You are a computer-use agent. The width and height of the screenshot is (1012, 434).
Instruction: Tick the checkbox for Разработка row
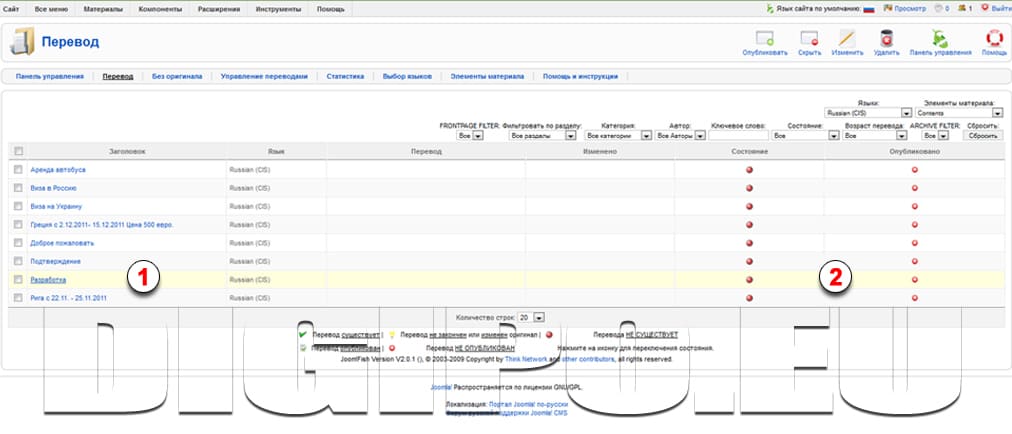18,280
